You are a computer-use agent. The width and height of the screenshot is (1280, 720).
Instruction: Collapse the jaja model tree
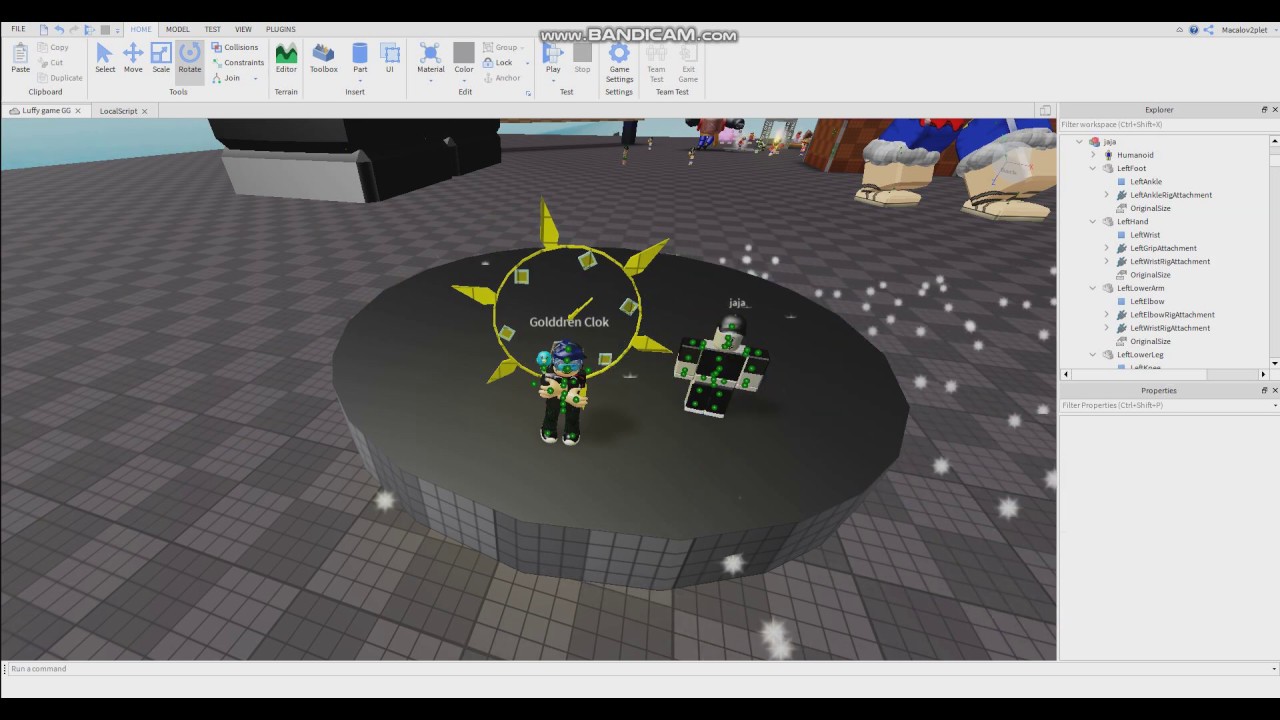pyautogui.click(x=1080, y=142)
